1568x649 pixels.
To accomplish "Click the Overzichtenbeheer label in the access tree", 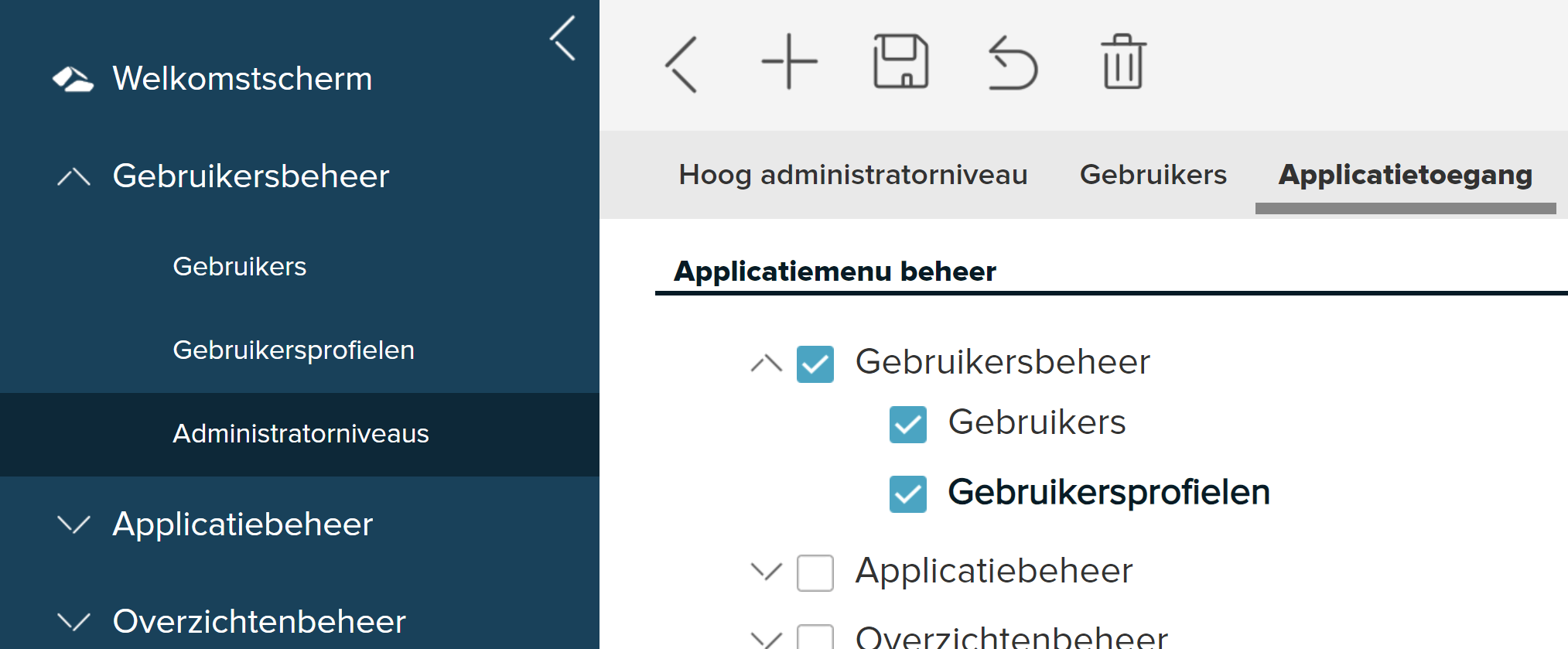I will (1012, 637).
